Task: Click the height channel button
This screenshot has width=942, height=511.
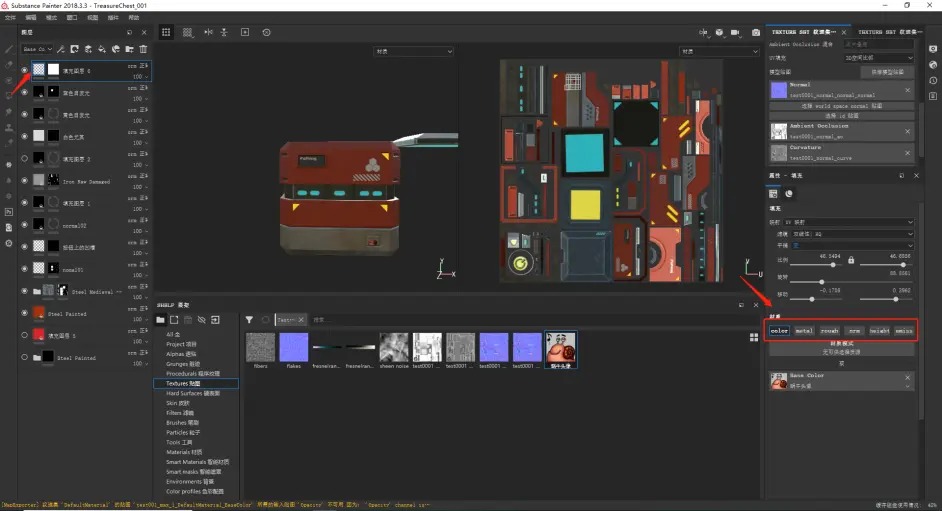Action: (x=878, y=330)
